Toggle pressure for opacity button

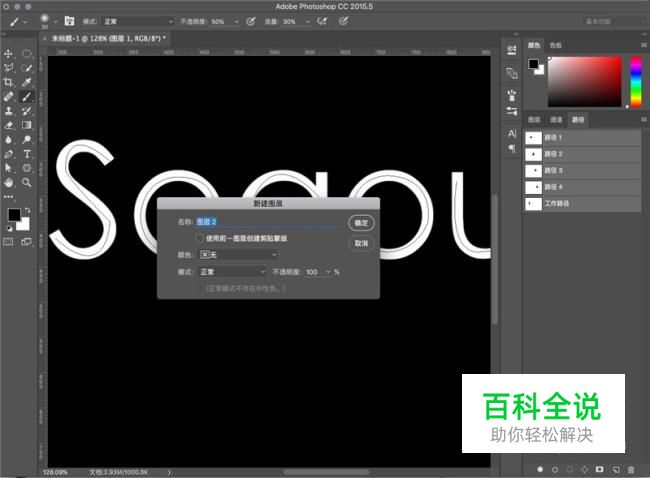(x=251, y=21)
